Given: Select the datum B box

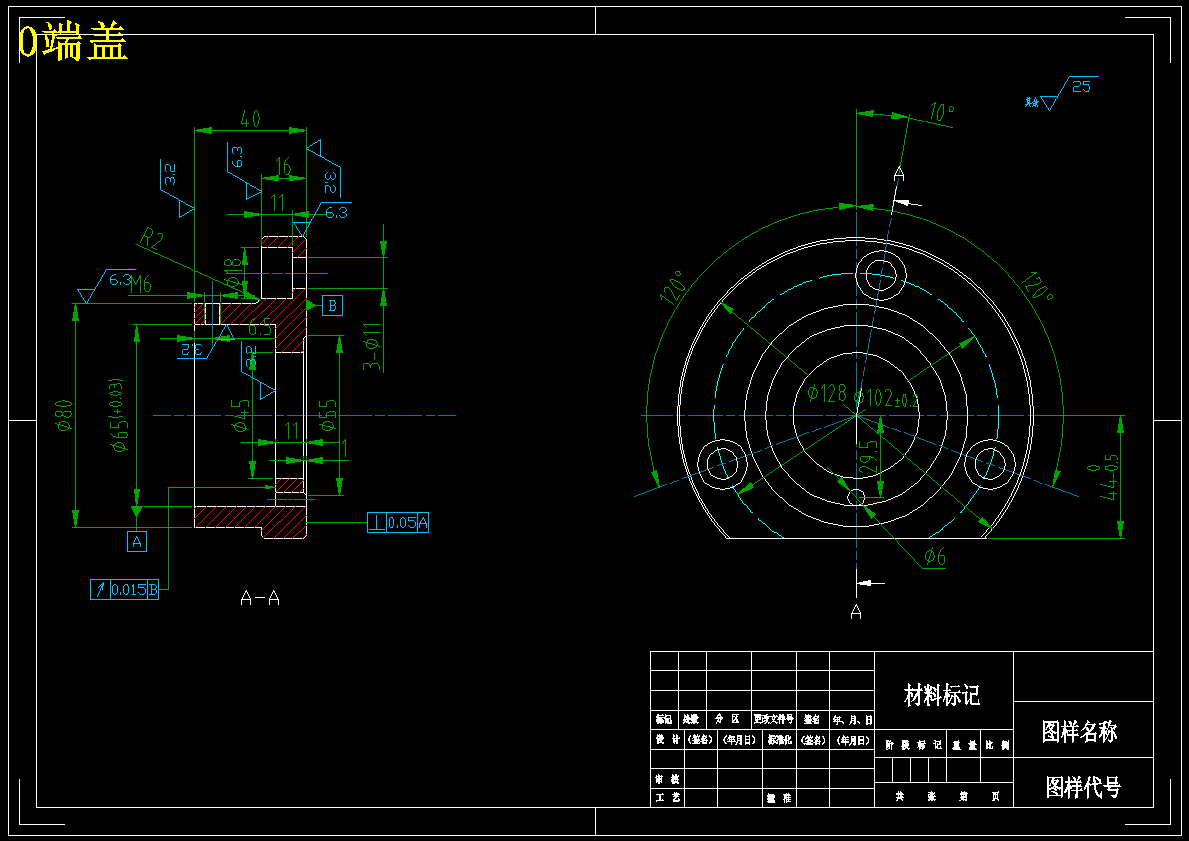Looking at the screenshot, I should 332,306.
